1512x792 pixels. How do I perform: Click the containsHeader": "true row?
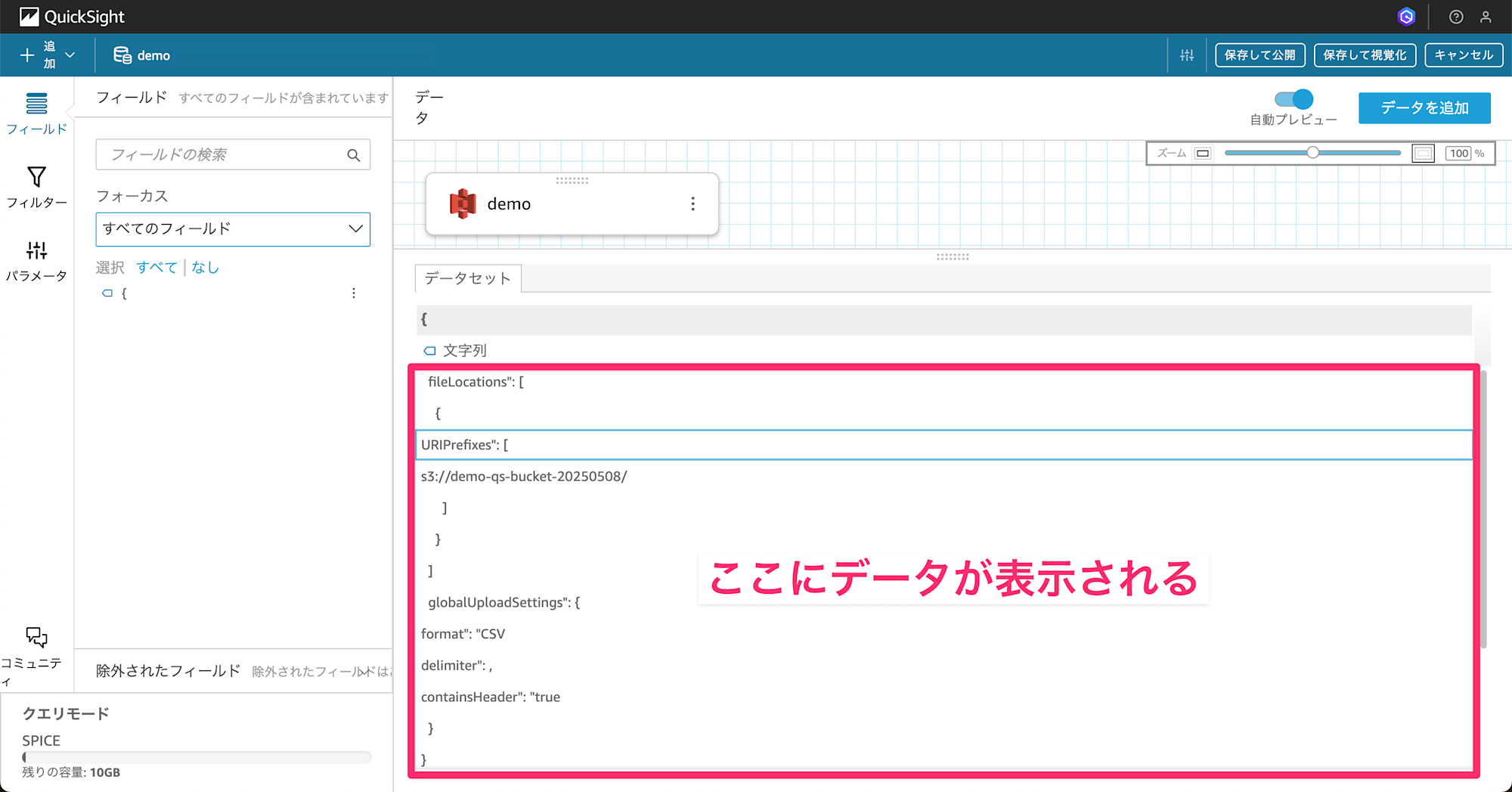[x=943, y=697]
